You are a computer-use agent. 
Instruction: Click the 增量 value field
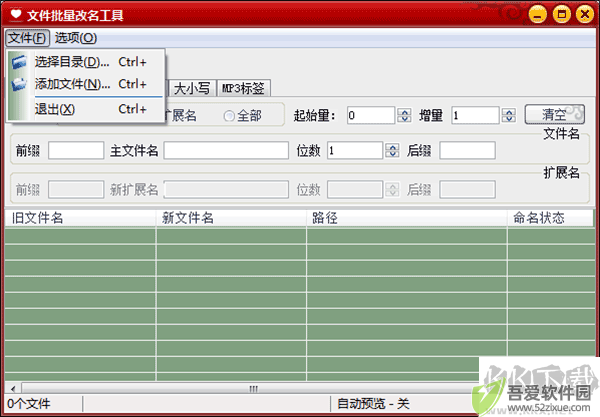pyautogui.click(x=475, y=116)
